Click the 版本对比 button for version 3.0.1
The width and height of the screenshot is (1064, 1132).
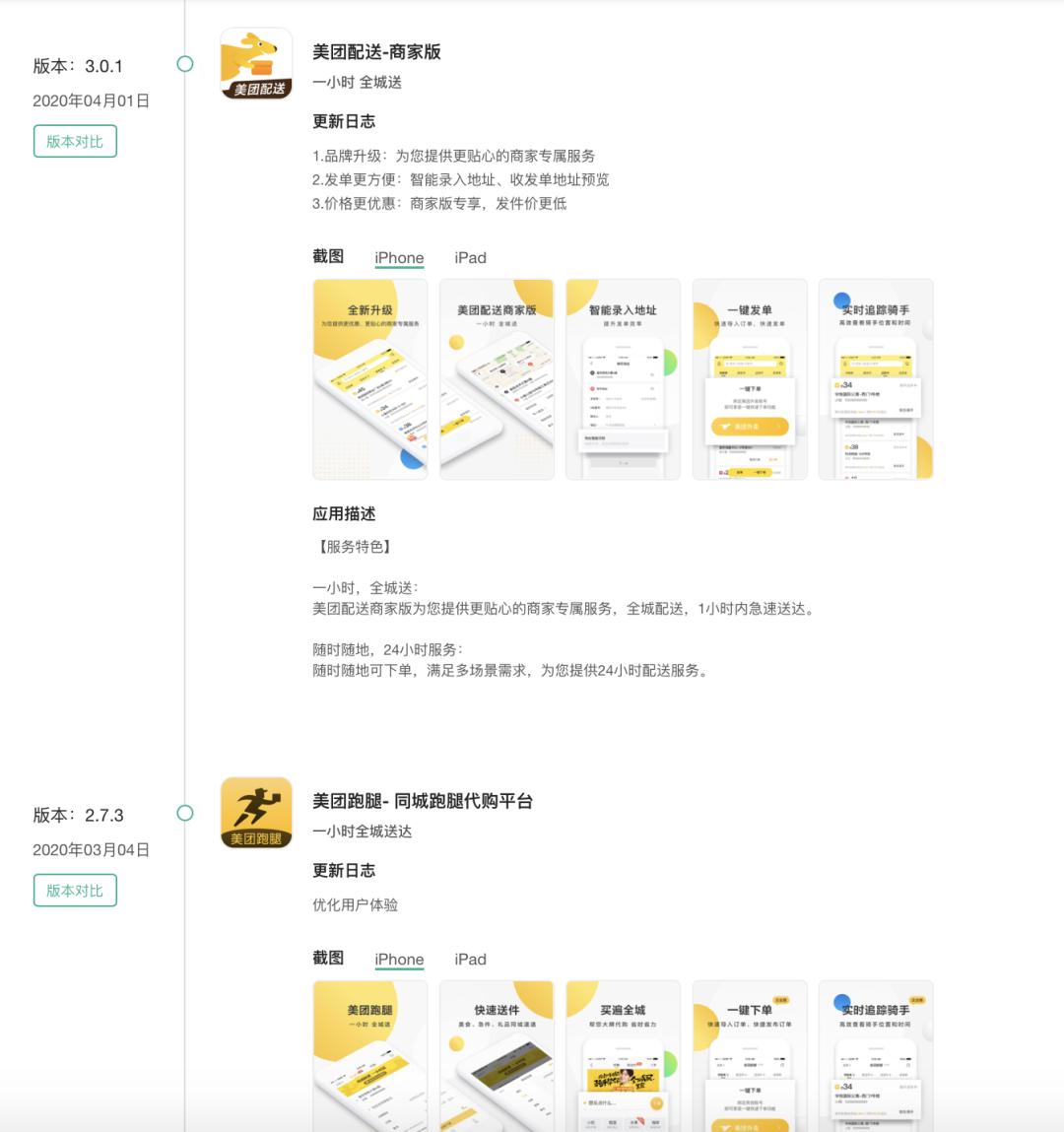[75, 141]
